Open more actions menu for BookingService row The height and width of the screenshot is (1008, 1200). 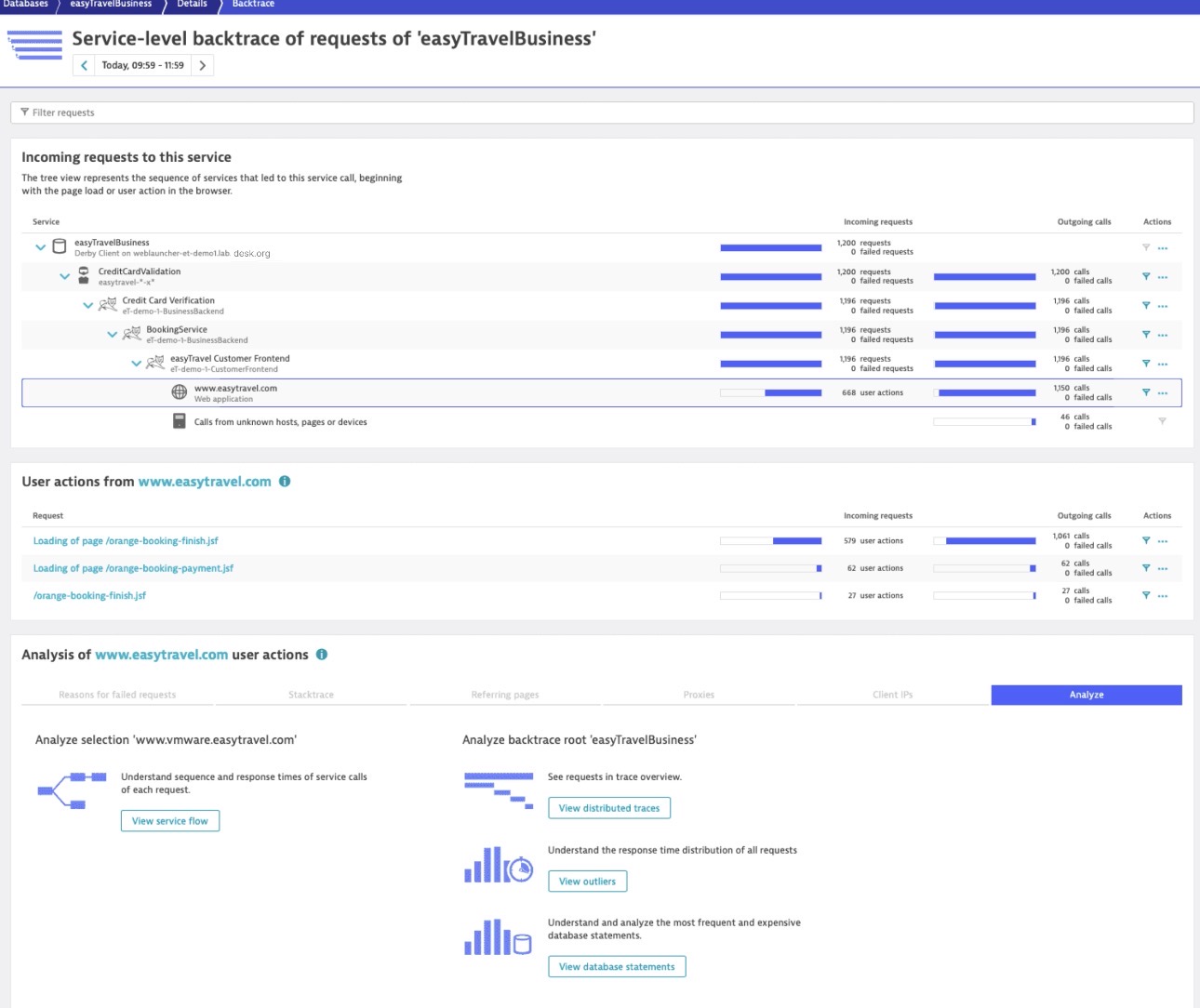click(1163, 335)
